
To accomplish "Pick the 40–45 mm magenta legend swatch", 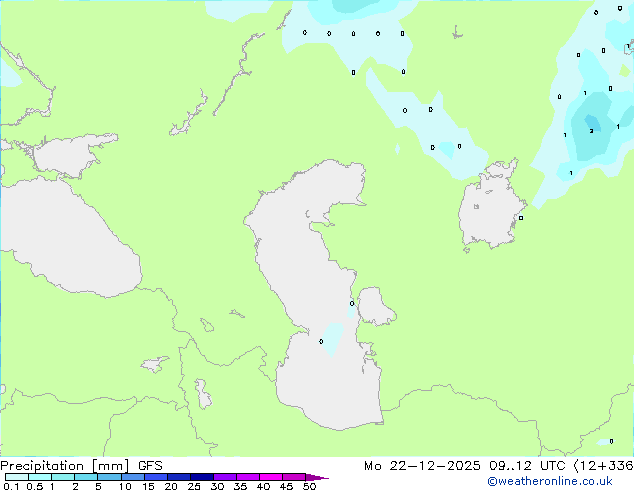I will point(271,477).
